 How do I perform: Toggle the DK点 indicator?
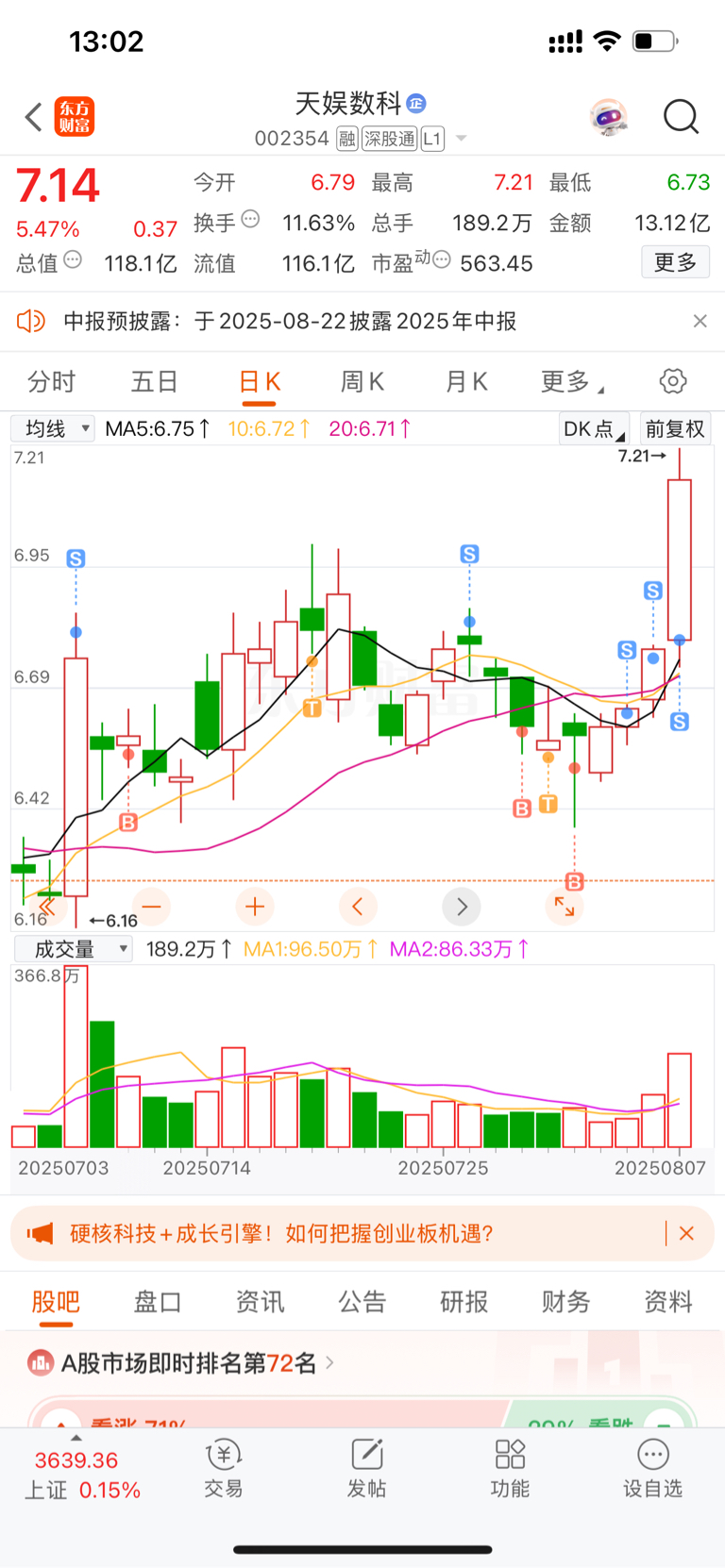(593, 428)
